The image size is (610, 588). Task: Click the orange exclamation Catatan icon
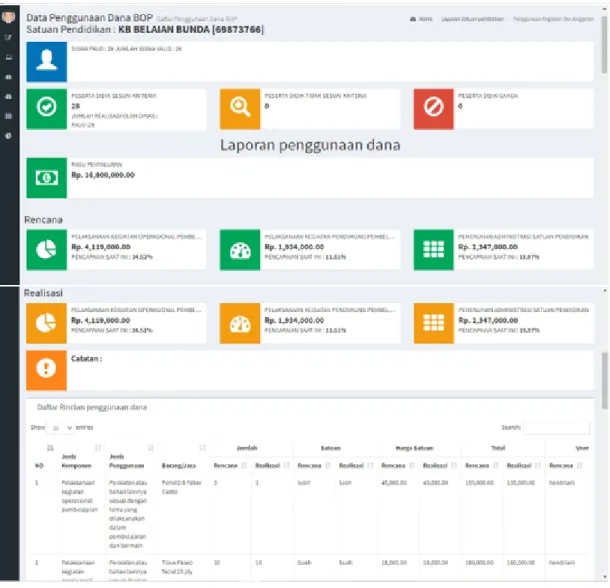tap(47, 370)
